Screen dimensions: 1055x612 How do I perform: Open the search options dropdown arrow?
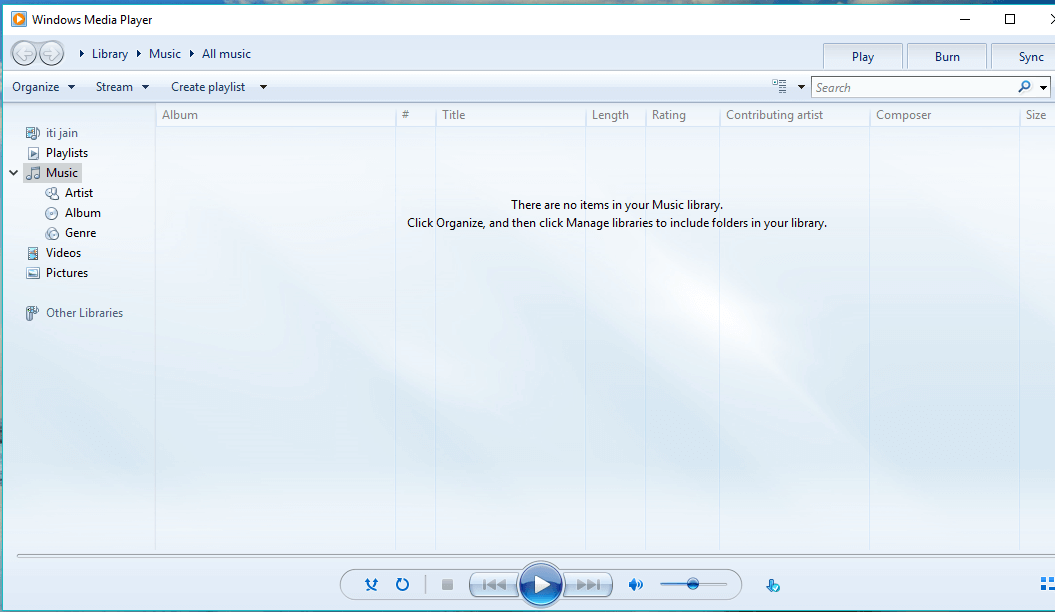(1043, 87)
